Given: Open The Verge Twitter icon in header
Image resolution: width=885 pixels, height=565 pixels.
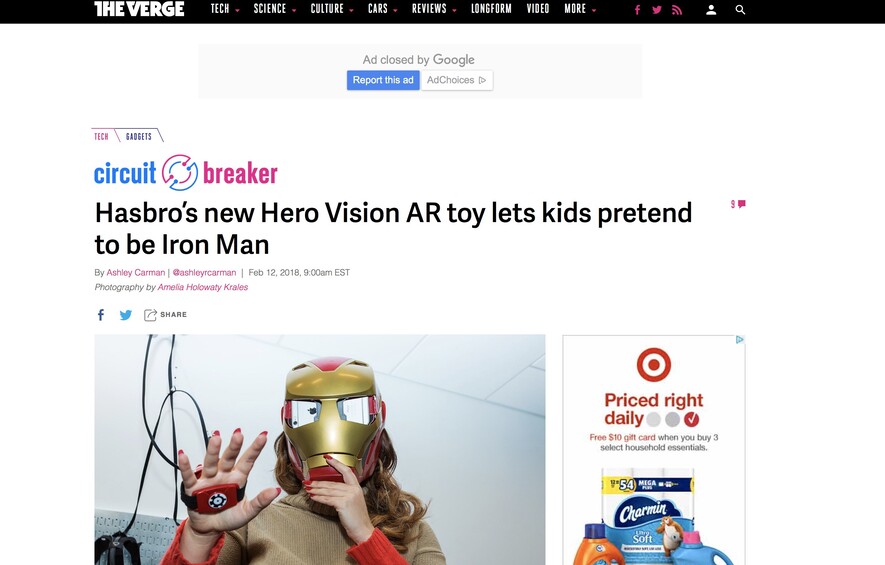Looking at the screenshot, I should click(656, 10).
